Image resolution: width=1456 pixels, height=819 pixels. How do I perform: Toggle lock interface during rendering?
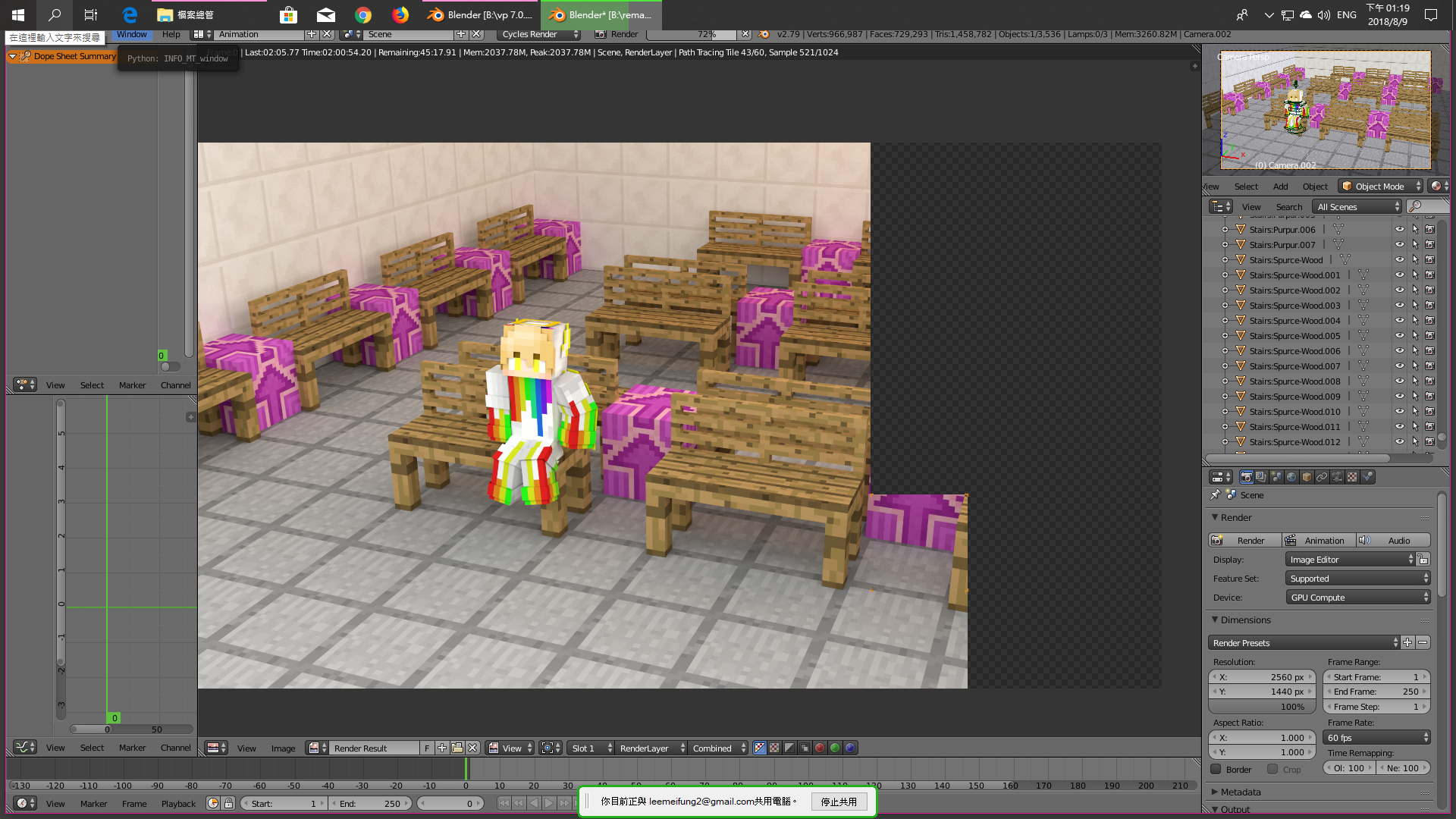click(x=1423, y=560)
